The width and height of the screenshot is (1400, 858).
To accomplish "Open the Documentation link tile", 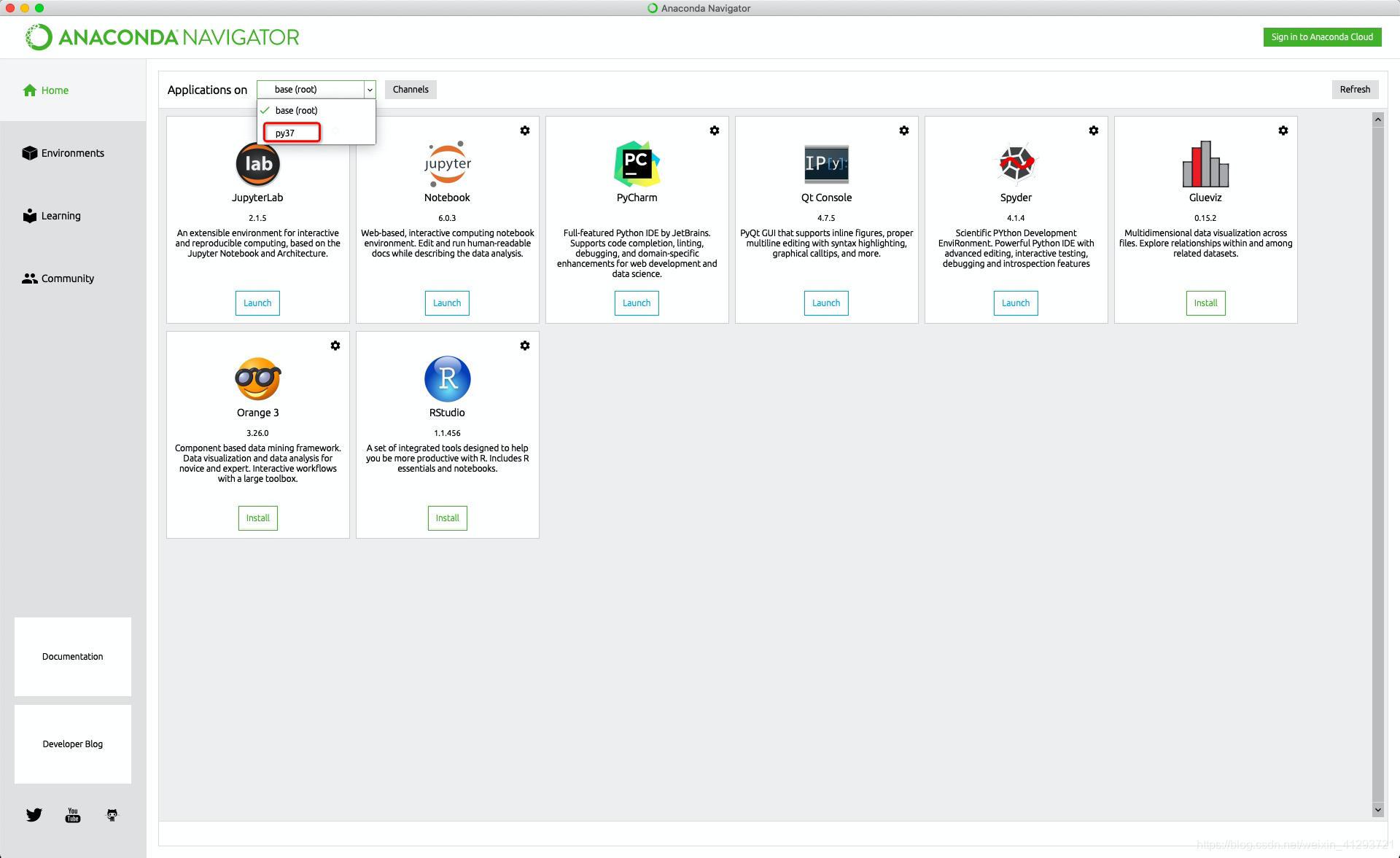I will [73, 657].
